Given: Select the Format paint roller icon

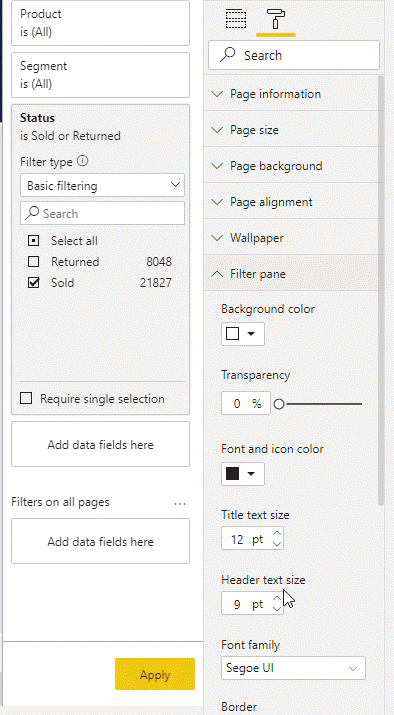Looking at the screenshot, I should click(276, 19).
